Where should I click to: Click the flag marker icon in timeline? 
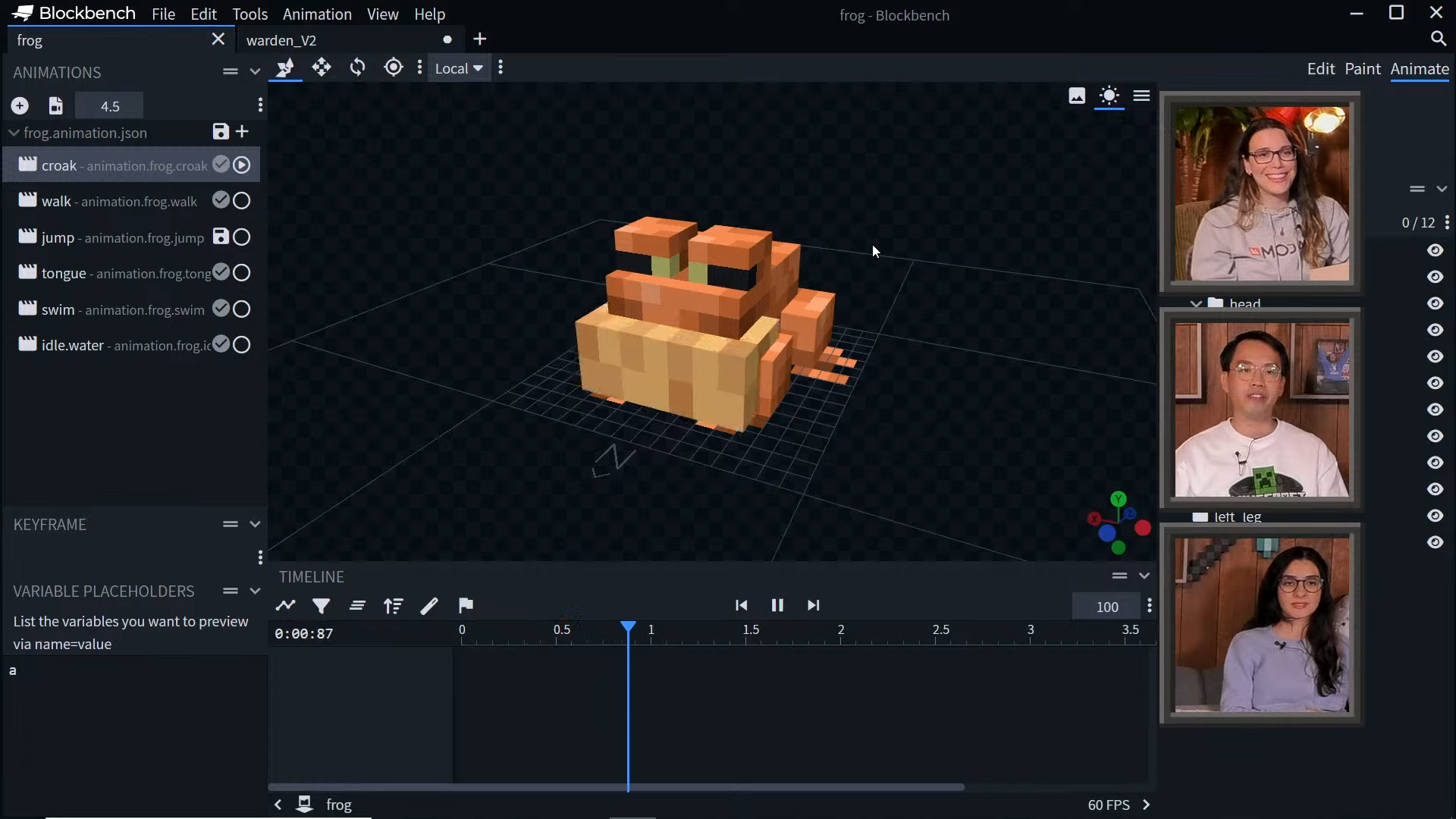(x=466, y=606)
